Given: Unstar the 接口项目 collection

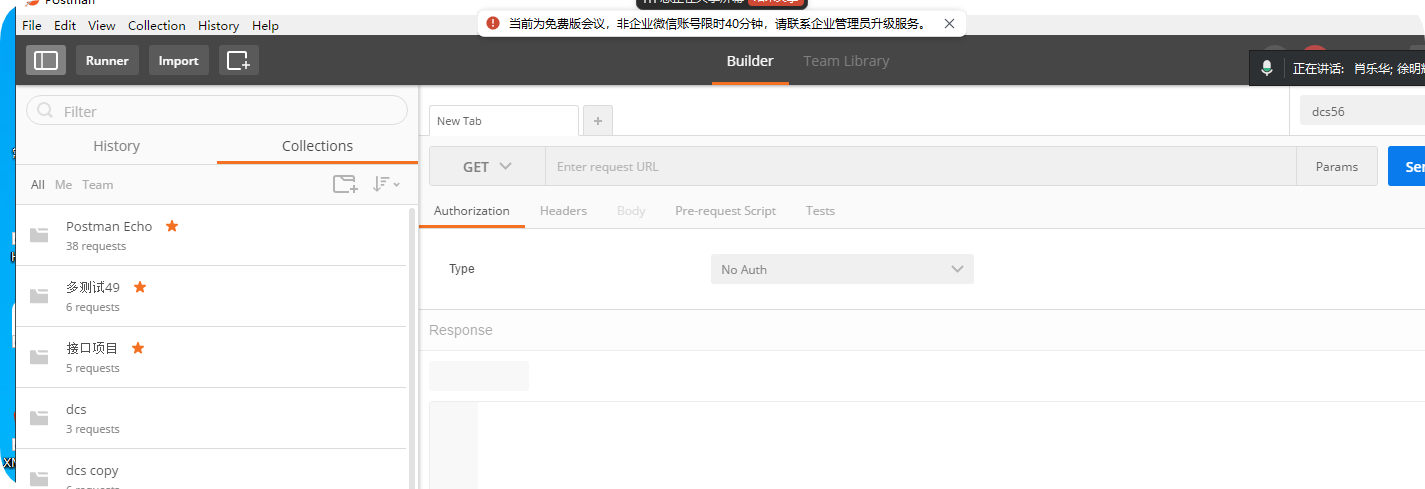Looking at the screenshot, I should click(138, 348).
